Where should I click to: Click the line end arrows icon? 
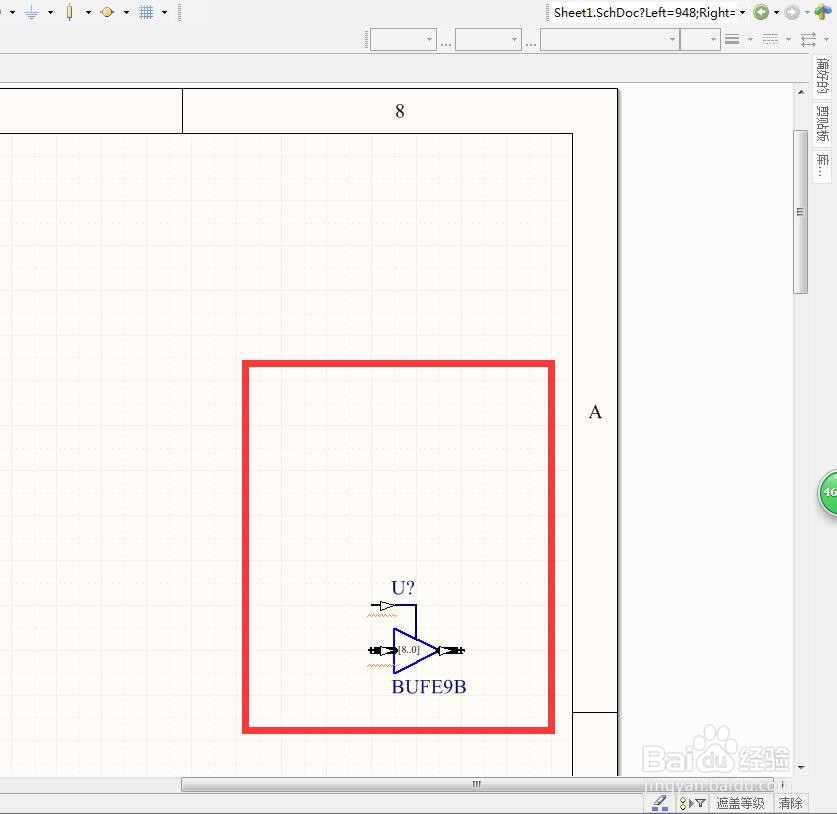[809, 39]
